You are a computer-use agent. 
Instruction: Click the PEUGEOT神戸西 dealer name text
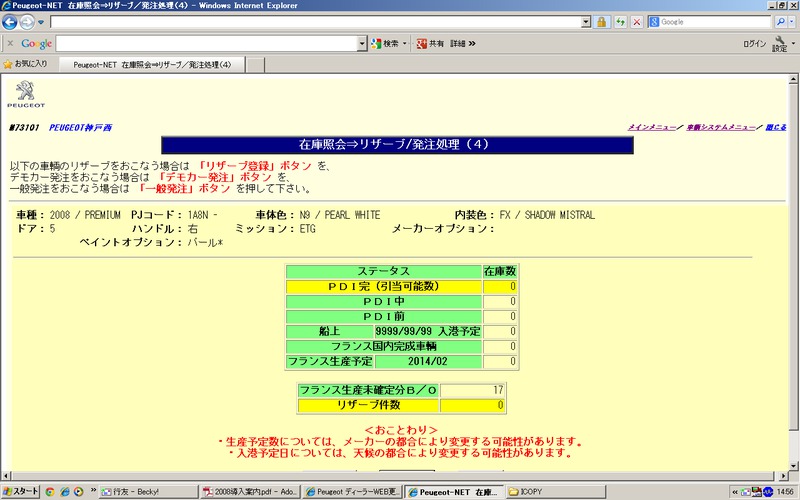click(80, 128)
